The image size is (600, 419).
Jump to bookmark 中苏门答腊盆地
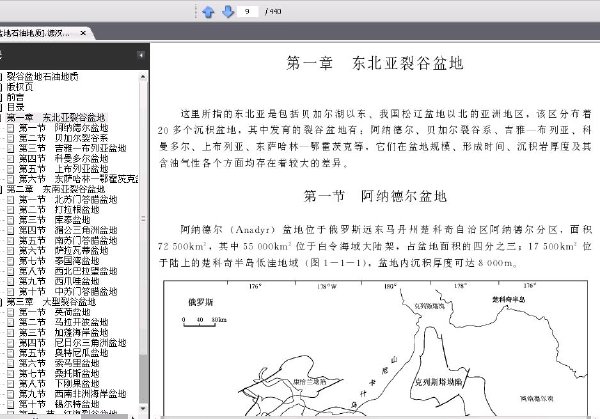coord(68,292)
